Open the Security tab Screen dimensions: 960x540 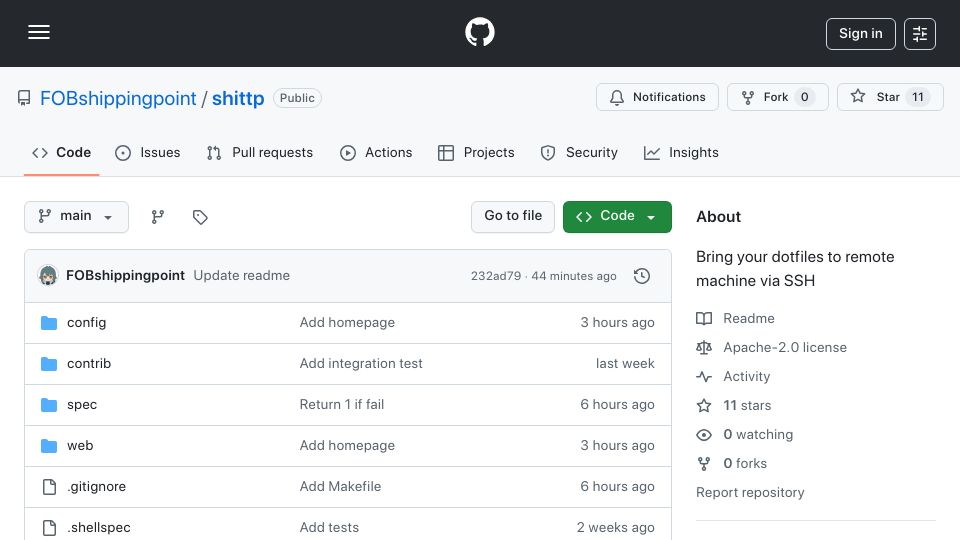[x=579, y=152]
